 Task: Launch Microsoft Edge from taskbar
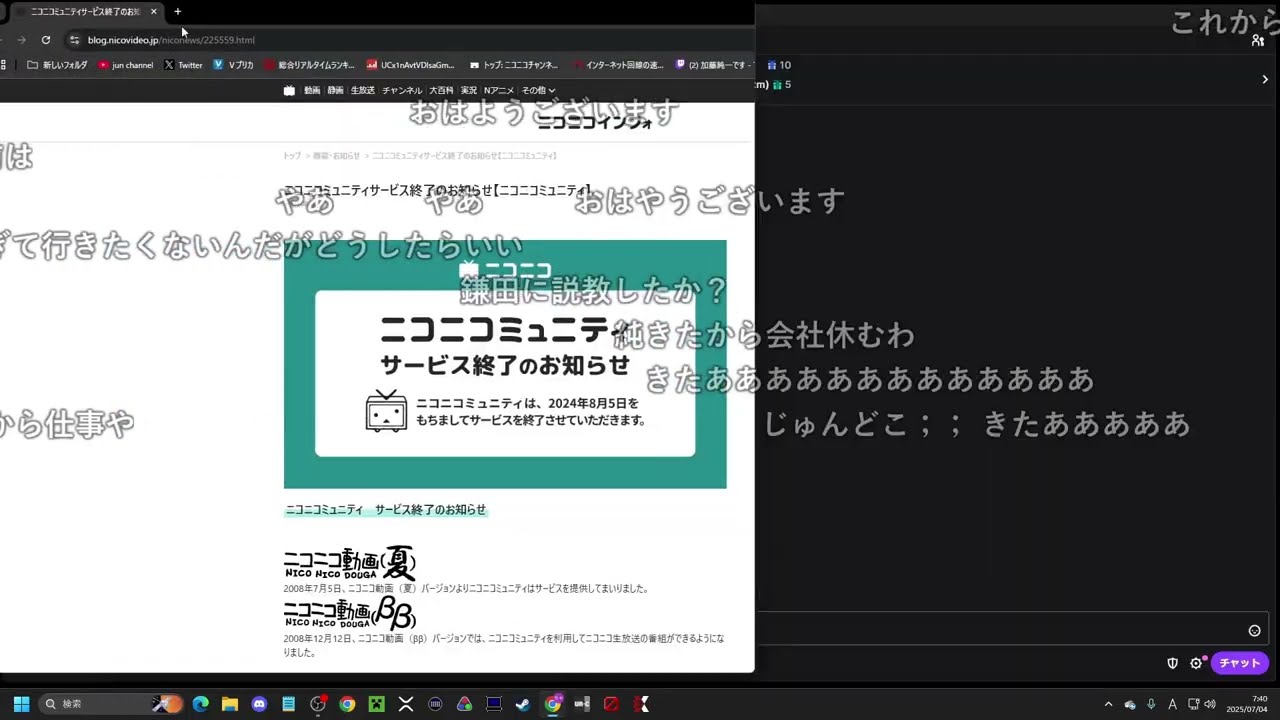(201, 704)
